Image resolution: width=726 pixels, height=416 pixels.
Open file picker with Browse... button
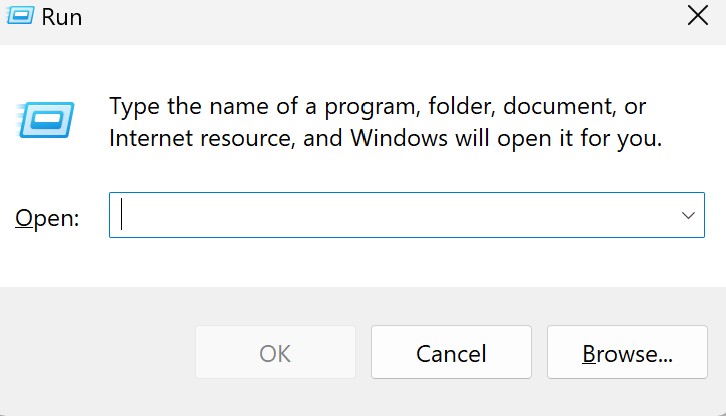(627, 352)
